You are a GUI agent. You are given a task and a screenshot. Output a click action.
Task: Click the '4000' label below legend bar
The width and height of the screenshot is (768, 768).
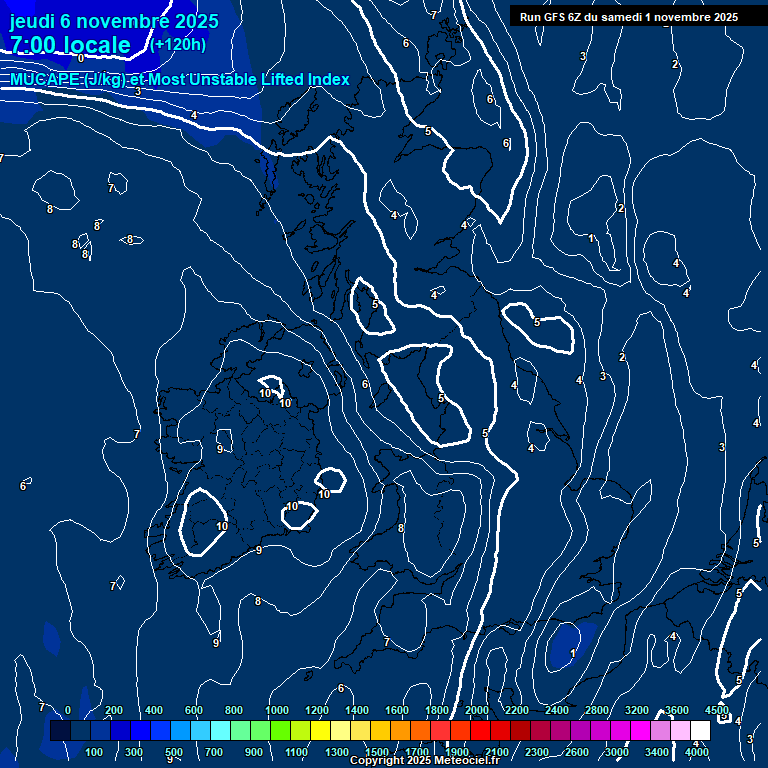pos(697,752)
